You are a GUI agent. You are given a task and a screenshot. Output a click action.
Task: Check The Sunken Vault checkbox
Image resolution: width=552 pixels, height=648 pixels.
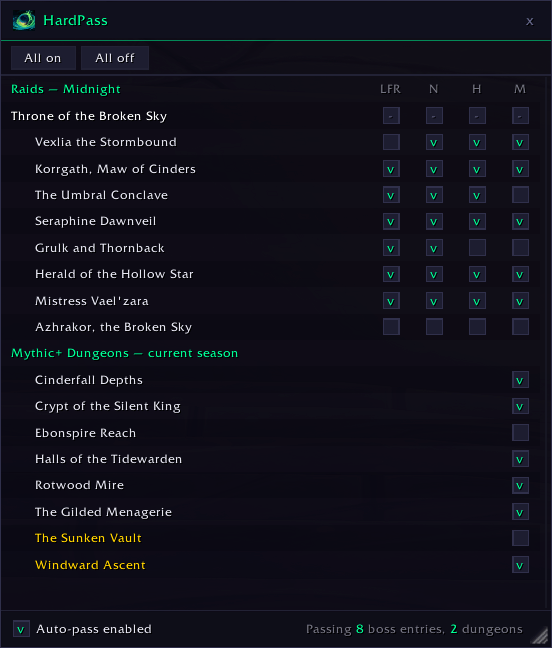point(520,538)
